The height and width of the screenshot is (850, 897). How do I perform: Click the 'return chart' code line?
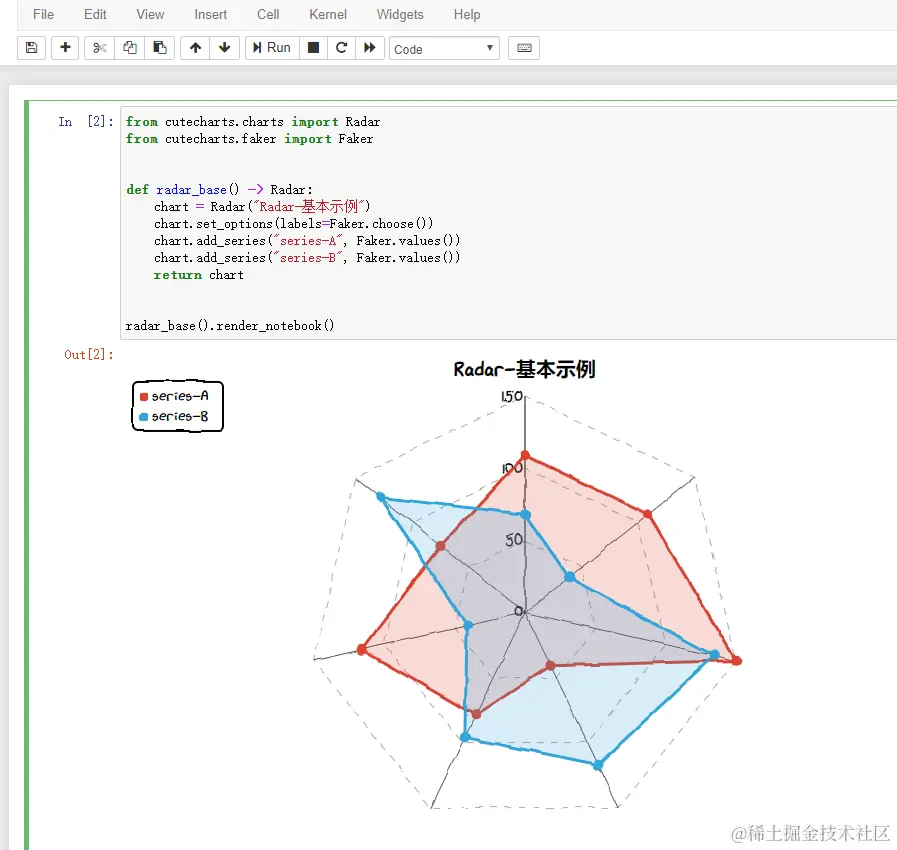(199, 275)
